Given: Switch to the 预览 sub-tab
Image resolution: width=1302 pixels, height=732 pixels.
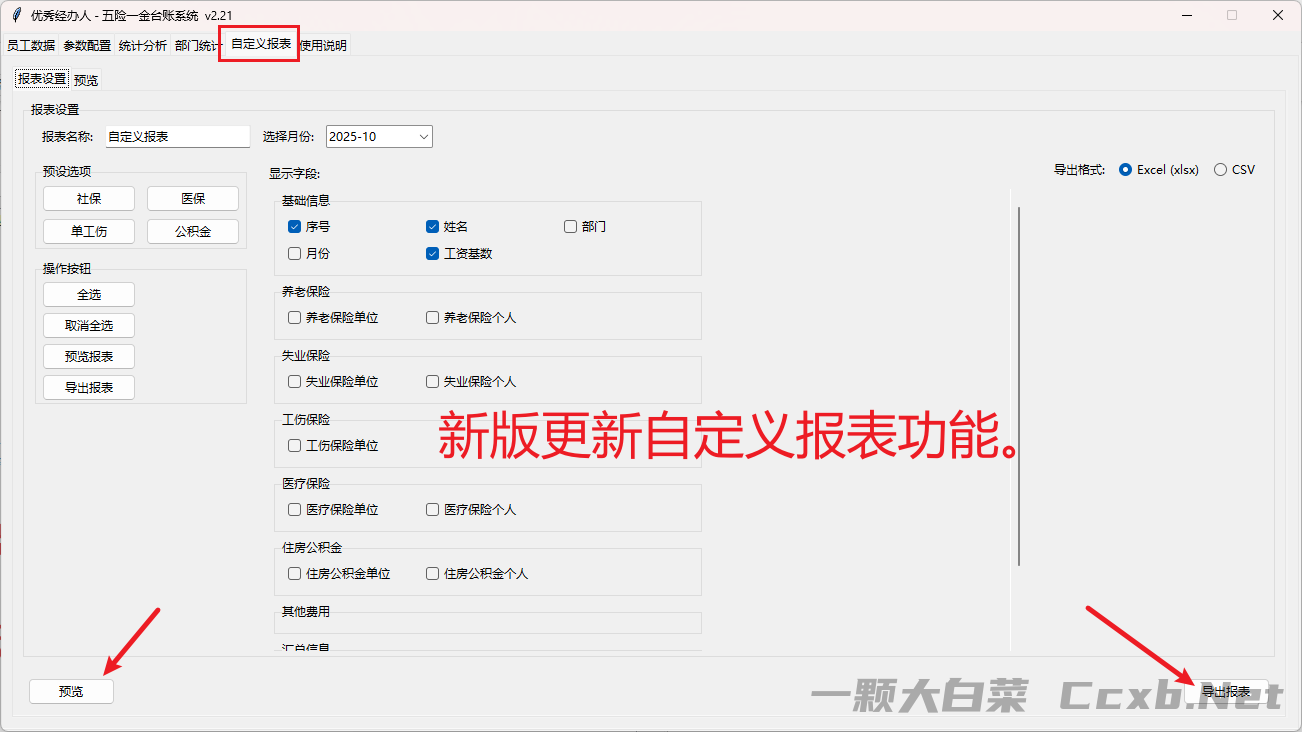Looking at the screenshot, I should [86, 80].
